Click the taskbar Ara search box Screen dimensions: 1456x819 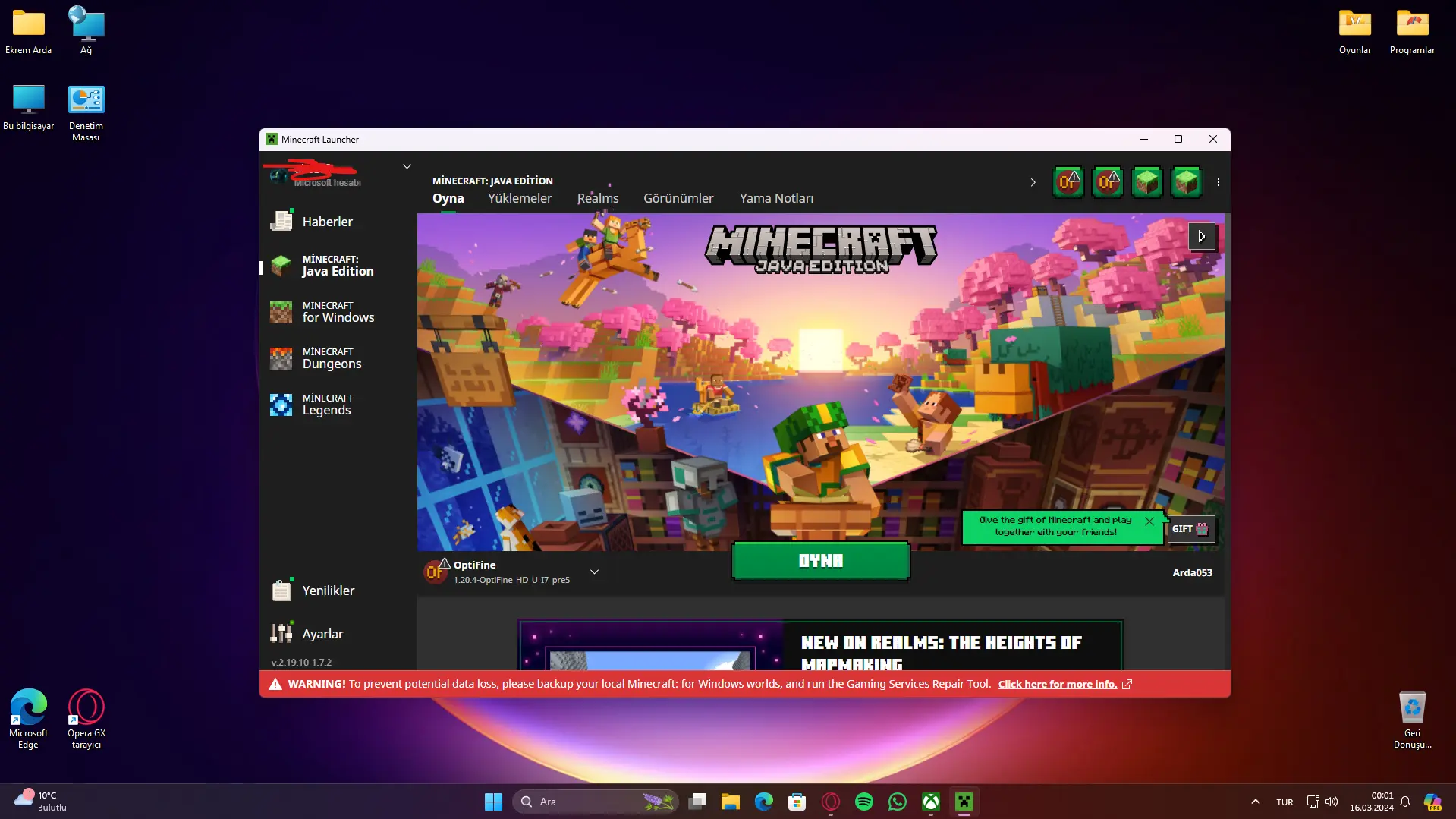[x=597, y=802]
